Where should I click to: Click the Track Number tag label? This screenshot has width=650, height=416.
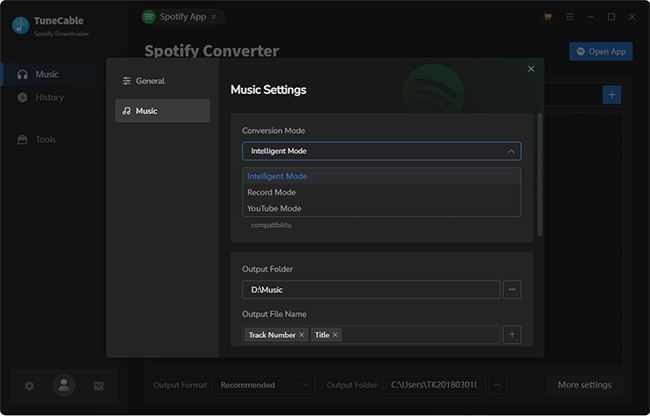[272, 335]
